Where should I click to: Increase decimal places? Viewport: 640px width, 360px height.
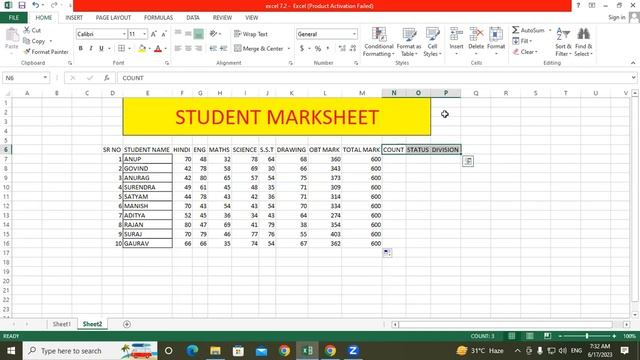pos(342,49)
